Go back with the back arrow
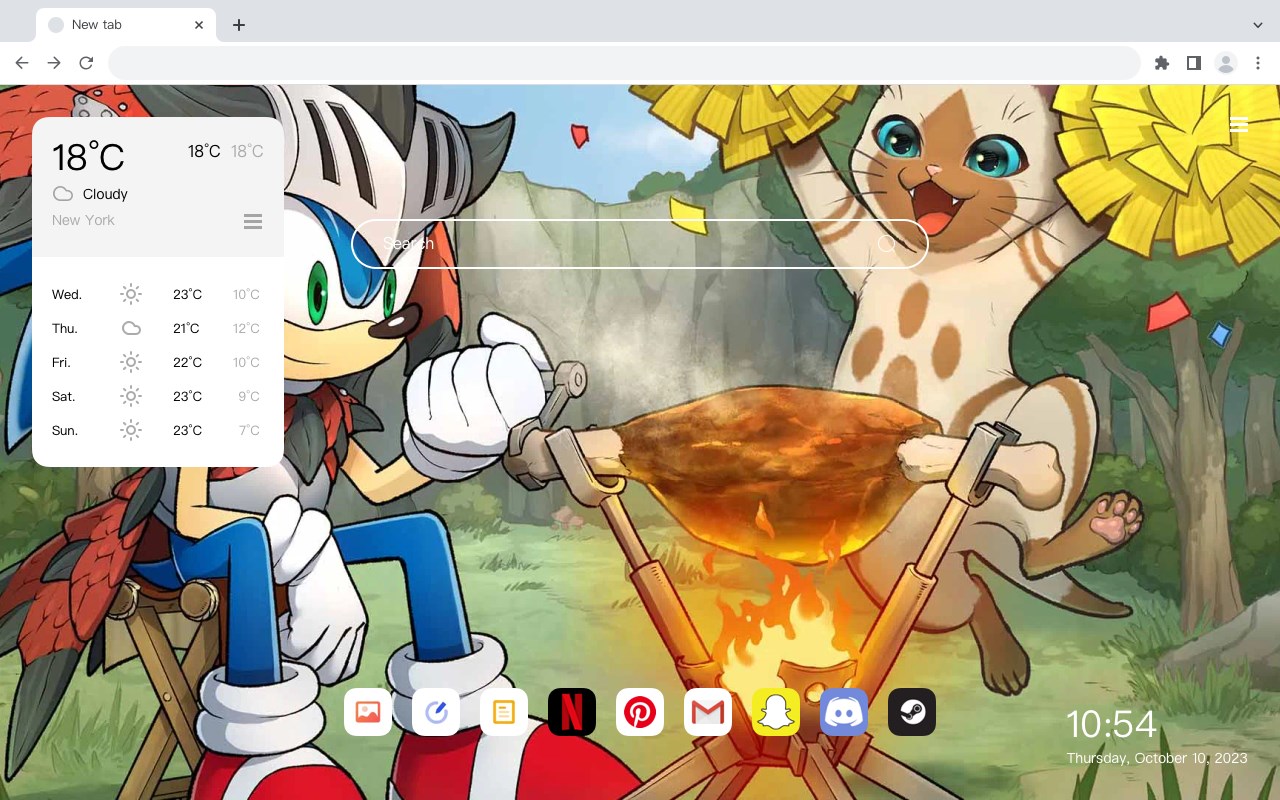The image size is (1280, 800). pos(22,63)
